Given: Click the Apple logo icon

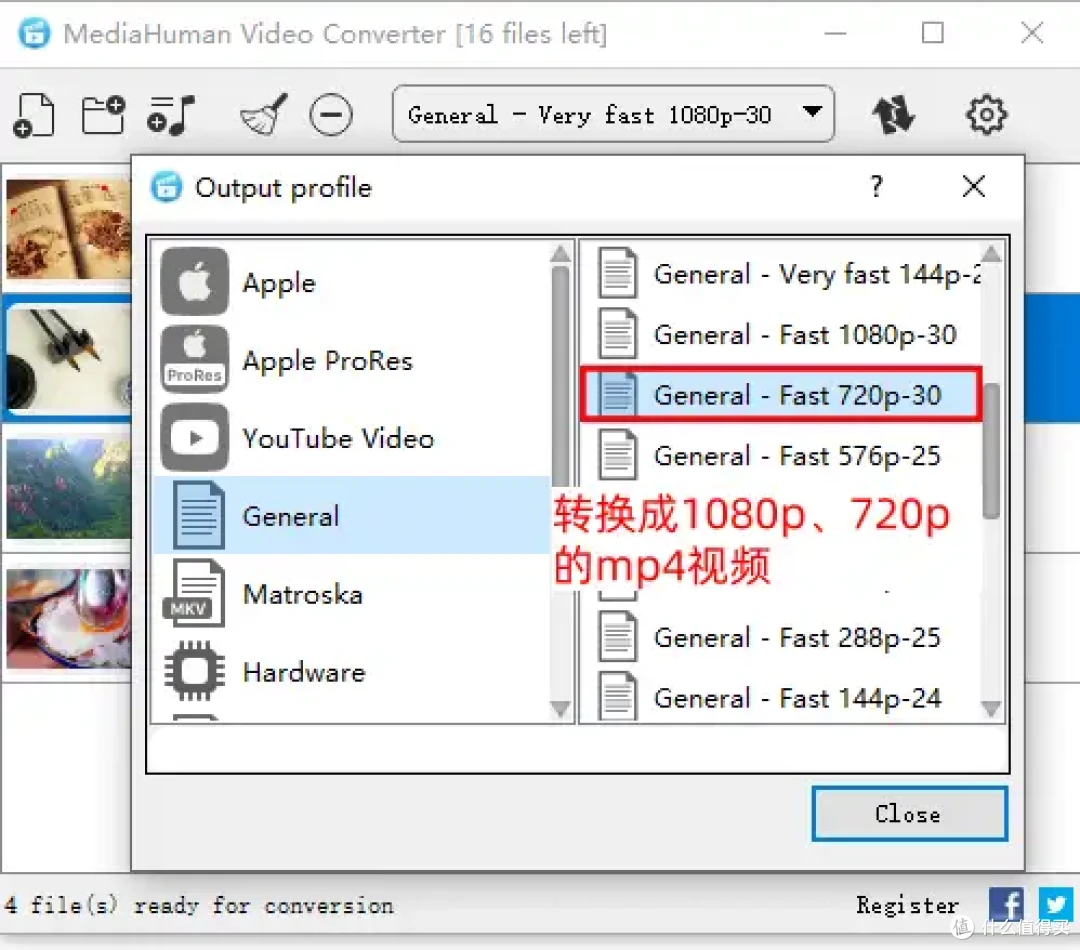Looking at the screenshot, I should click(x=194, y=282).
